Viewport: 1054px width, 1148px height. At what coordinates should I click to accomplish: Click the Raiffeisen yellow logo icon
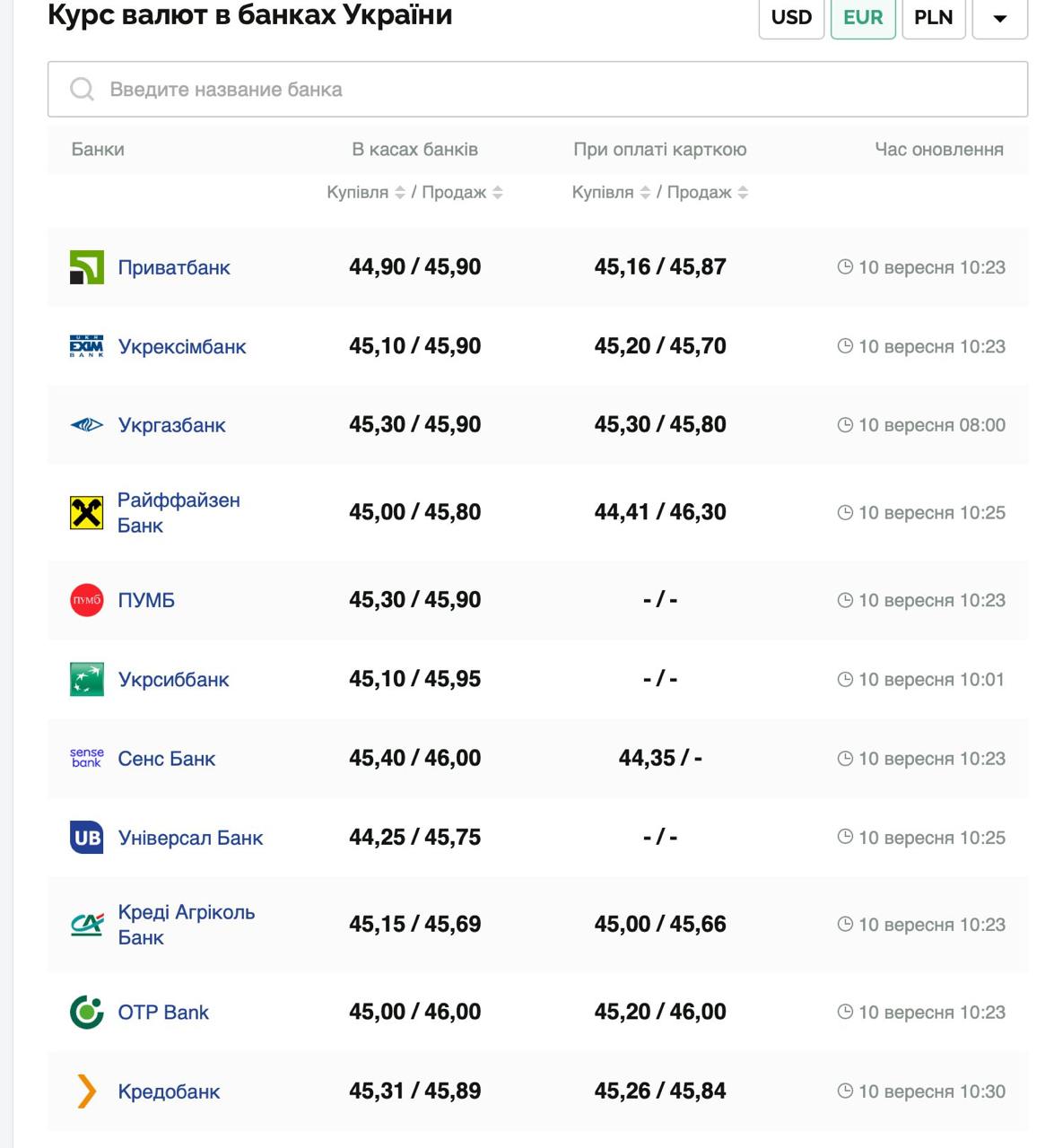pos(87,513)
